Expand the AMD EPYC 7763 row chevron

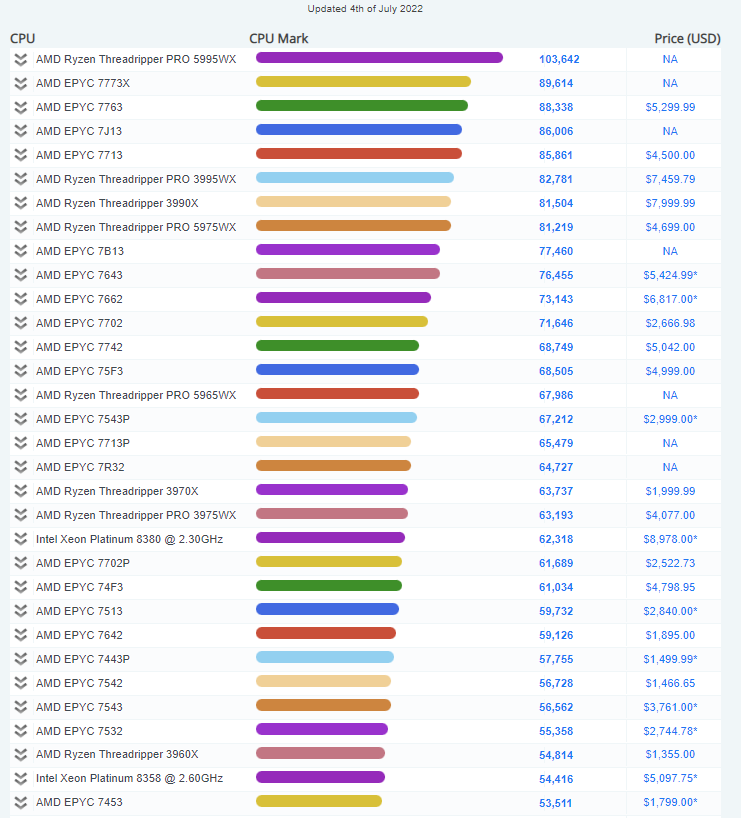point(21,107)
